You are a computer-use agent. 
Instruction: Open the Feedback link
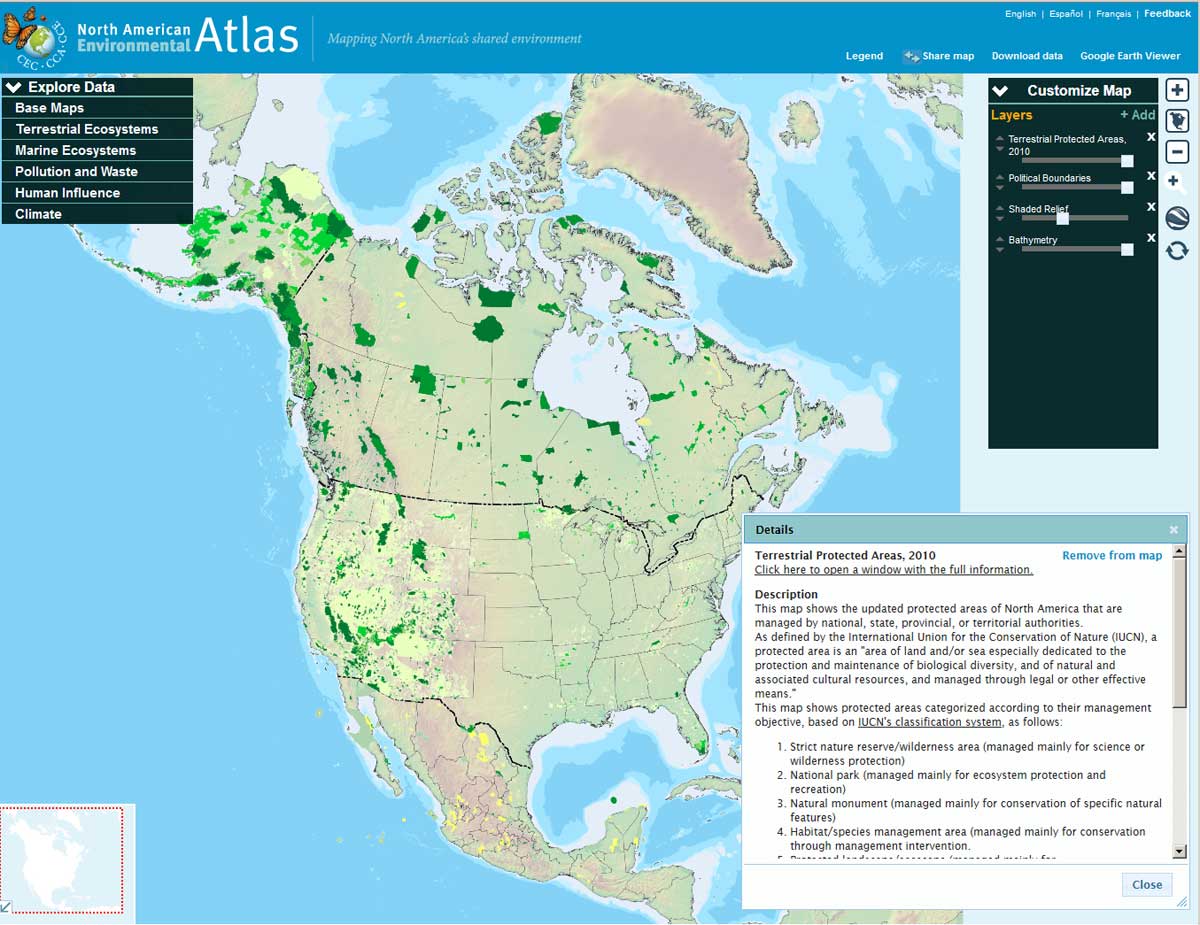coord(1168,14)
